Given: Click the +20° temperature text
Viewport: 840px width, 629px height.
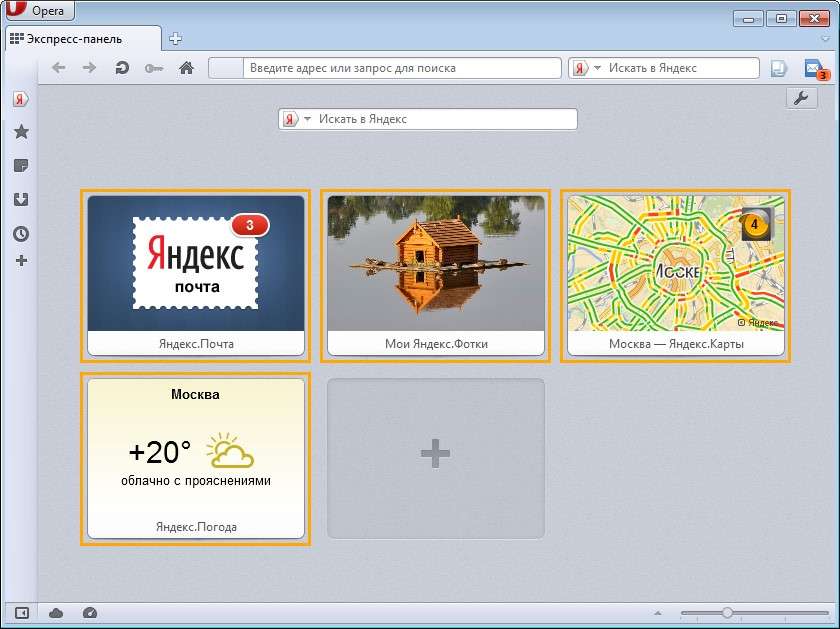Looking at the screenshot, I should (x=160, y=452).
